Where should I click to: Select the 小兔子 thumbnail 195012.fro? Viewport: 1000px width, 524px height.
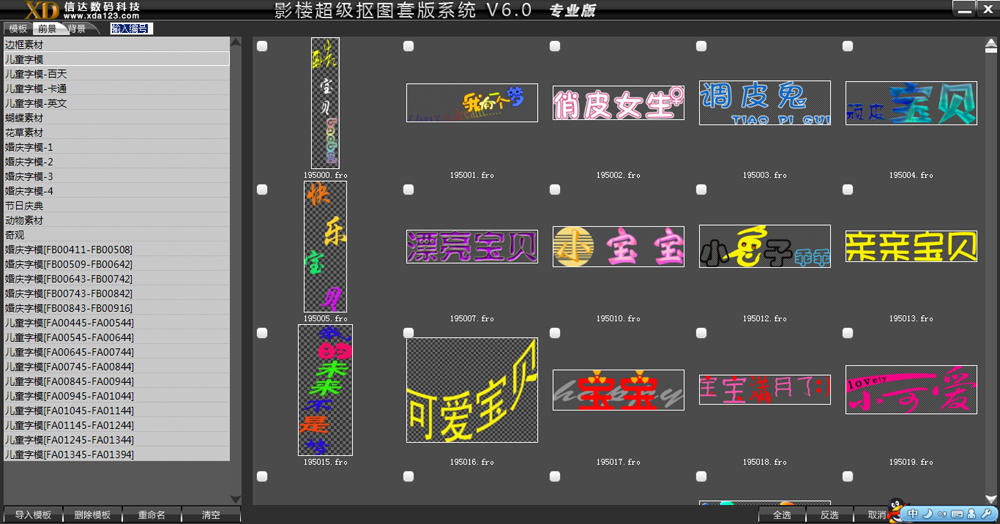tap(765, 246)
